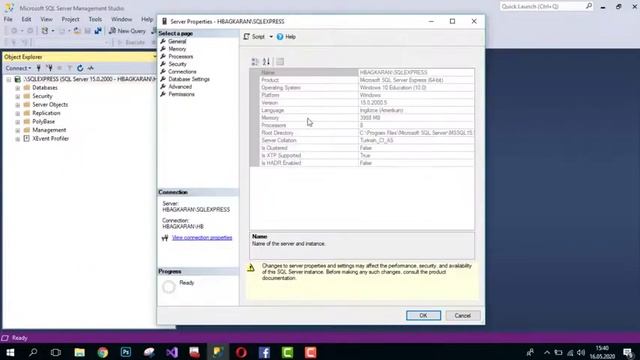This screenshot has height=360, width=640.
Task: Select the Product property row
Action: (x=367, y=80)
